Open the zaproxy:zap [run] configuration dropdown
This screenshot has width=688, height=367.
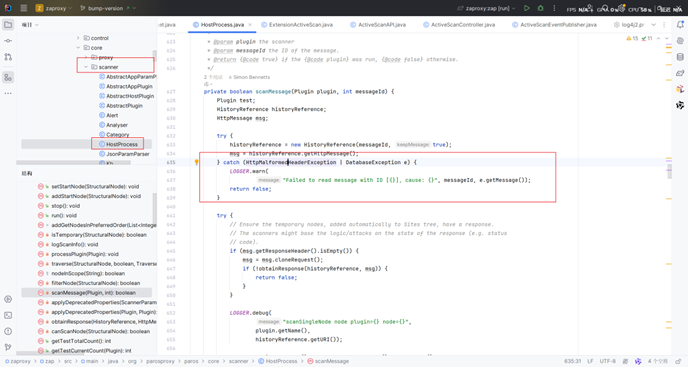[x=486, y=8]
